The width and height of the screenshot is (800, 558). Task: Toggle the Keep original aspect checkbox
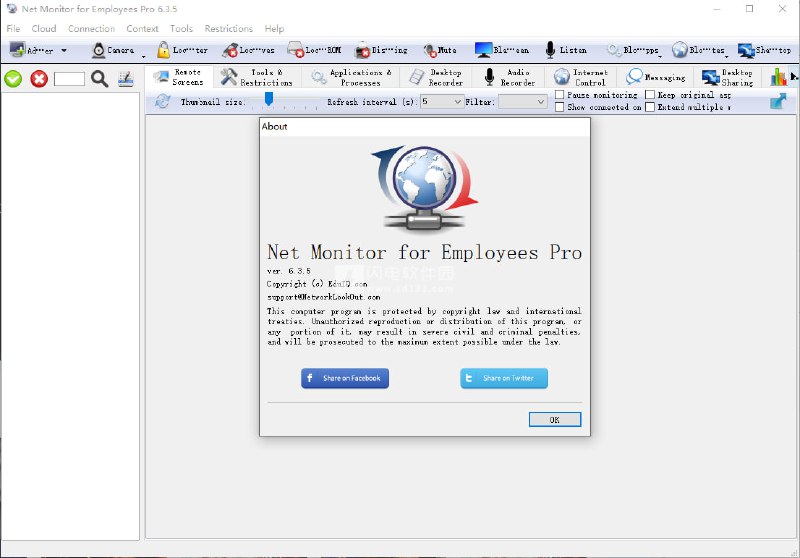[650, 95]
